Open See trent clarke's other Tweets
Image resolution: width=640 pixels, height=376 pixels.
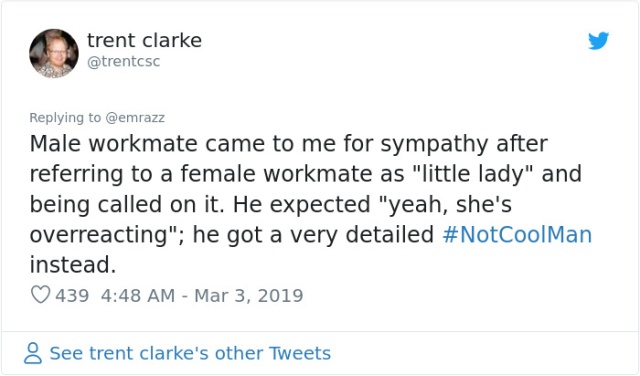190,353
